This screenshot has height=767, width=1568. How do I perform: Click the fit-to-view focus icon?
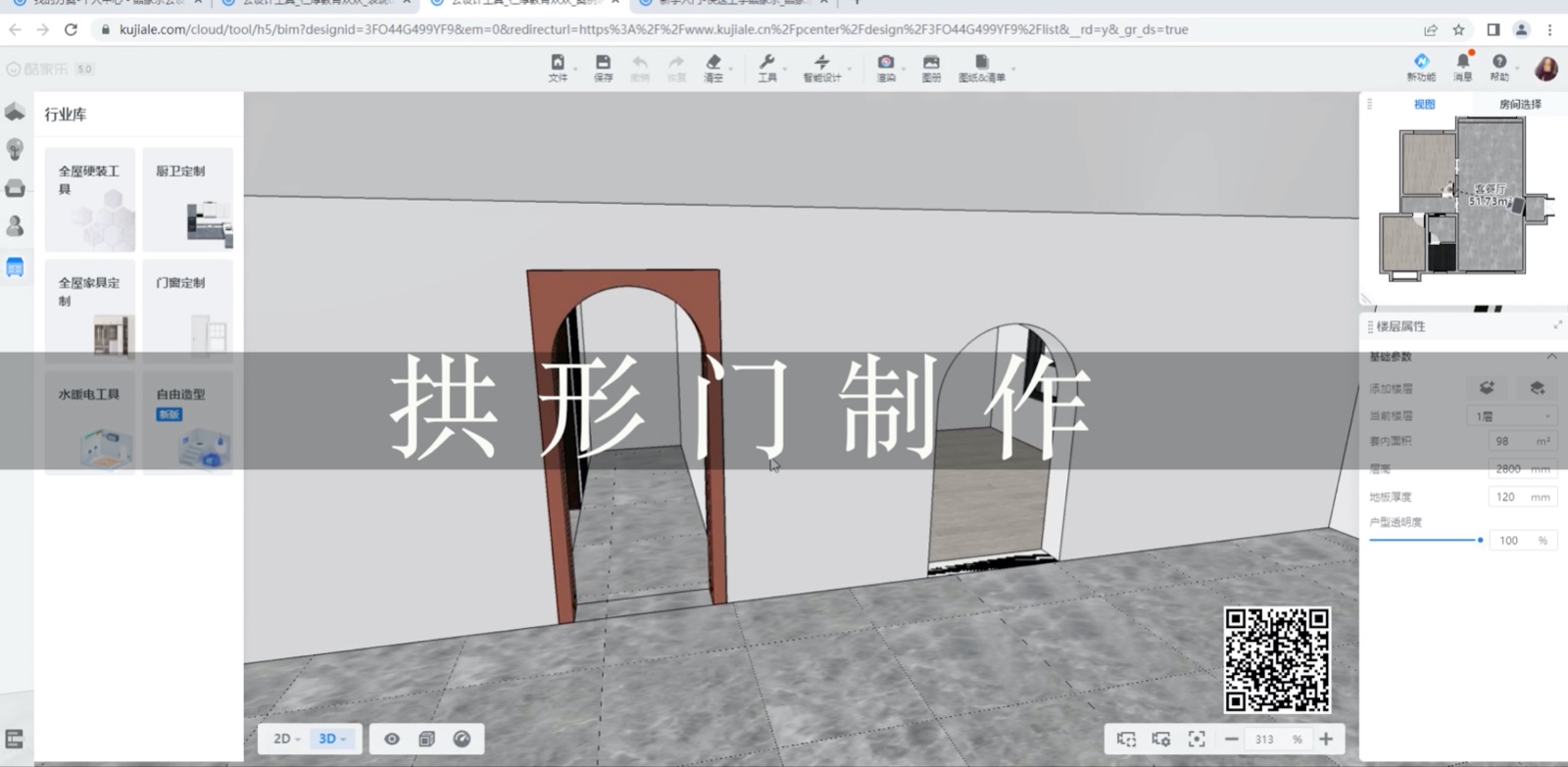tap(1197, 739)
